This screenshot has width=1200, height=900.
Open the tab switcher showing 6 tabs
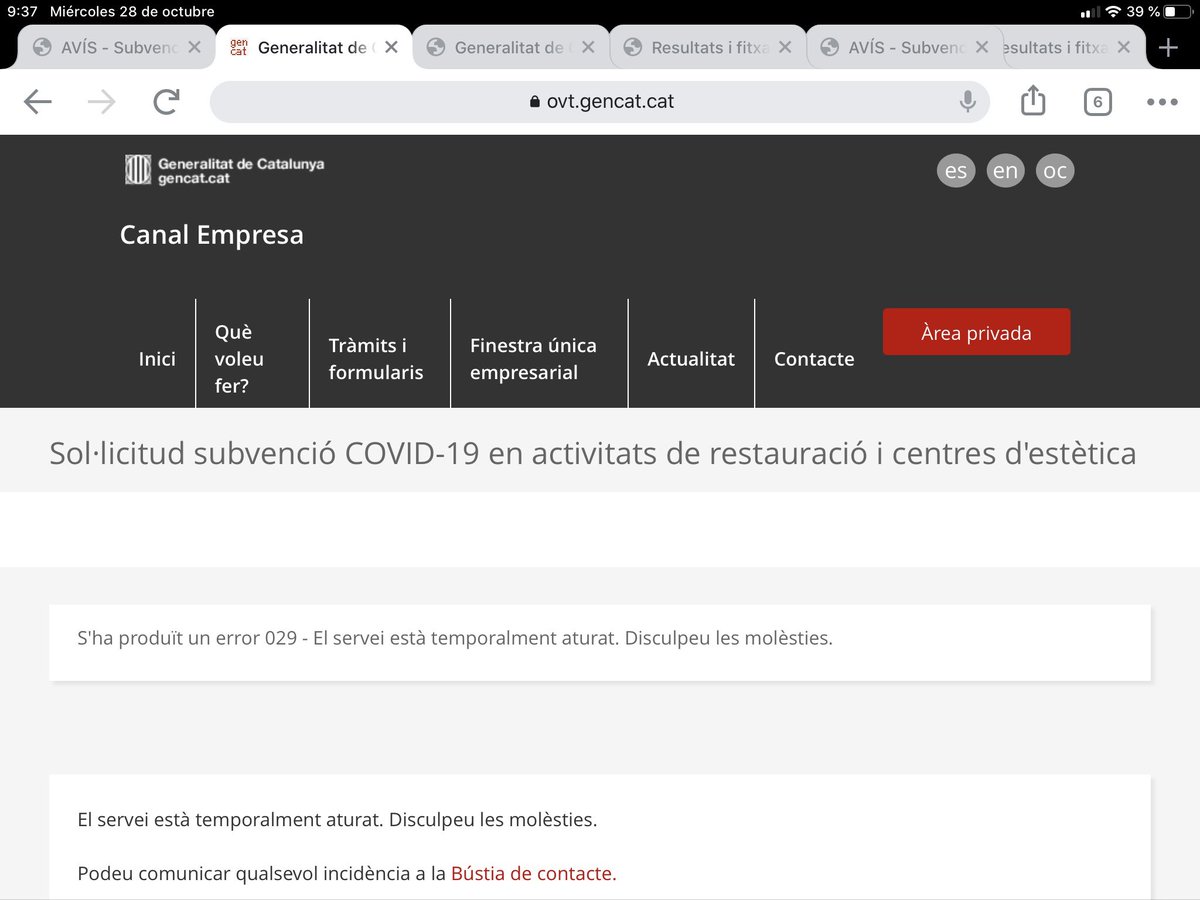(x=1097, y=101)
